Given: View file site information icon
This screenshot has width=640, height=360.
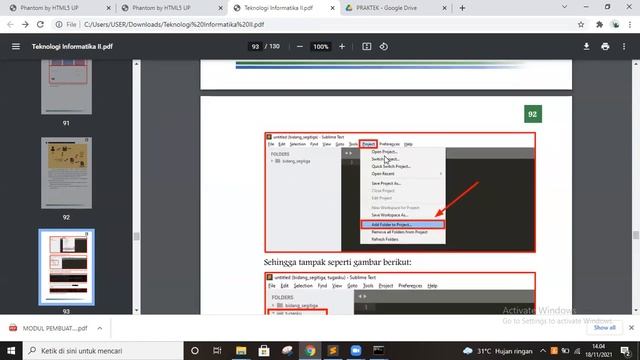Looking at the screenshot, I should (x=59, y=24).
